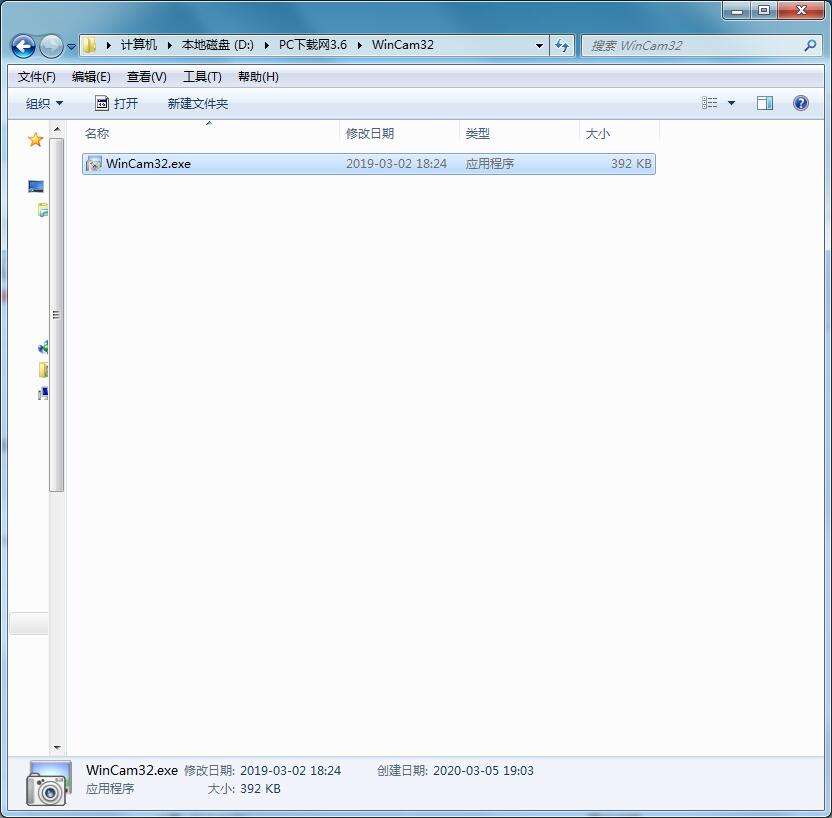Sort by 修改日期 column header
This screenshot has width=832, height=818.
tap(400, 134)
